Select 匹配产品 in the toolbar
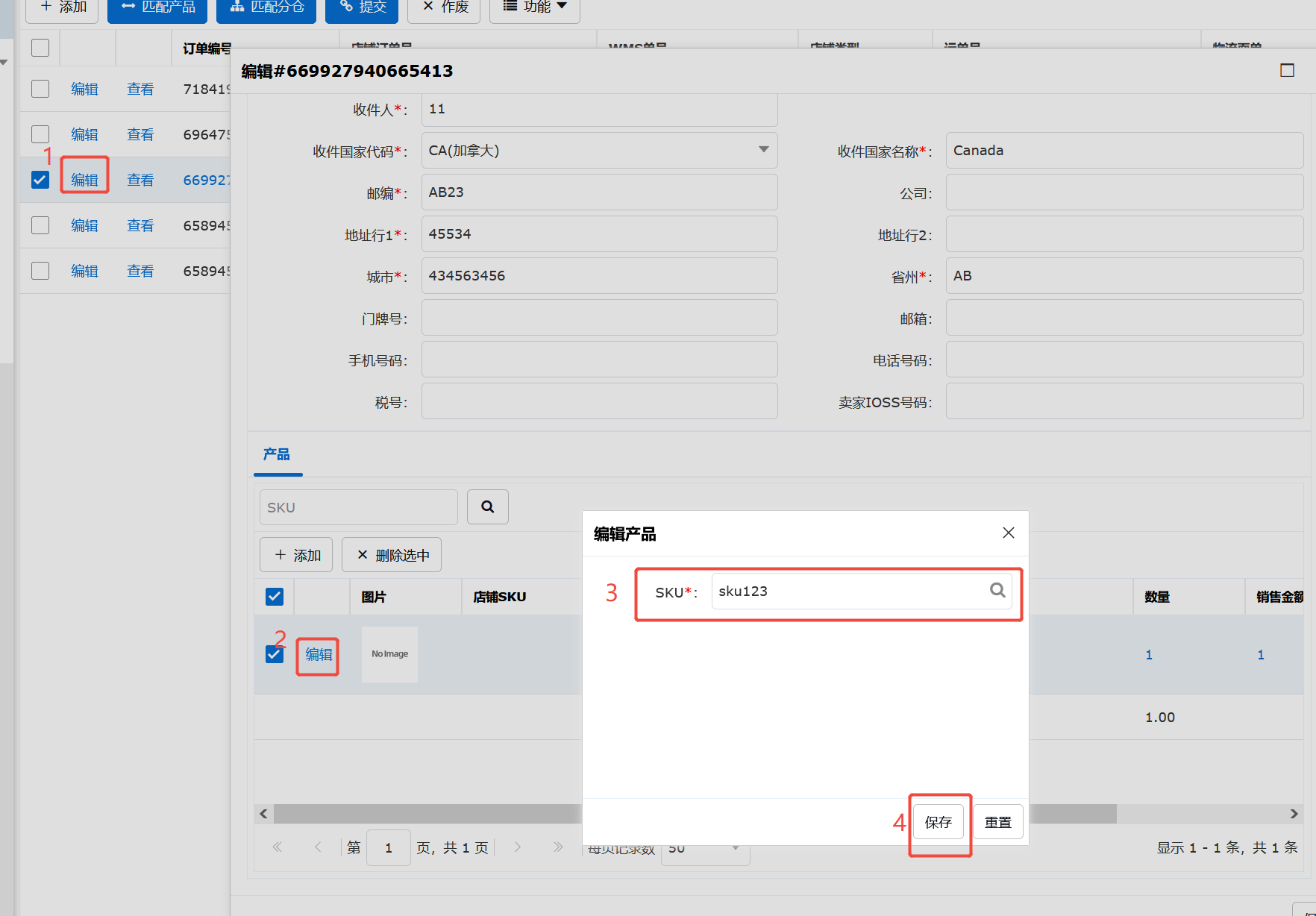Image resolution: width=1316 pixels, height=916 pixels. pyautogui.click(x=157, y=7)
